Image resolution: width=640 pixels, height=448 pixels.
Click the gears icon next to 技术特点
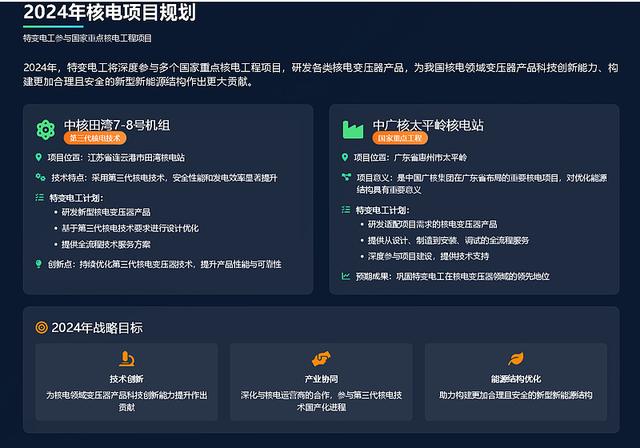tap(40, 177)
